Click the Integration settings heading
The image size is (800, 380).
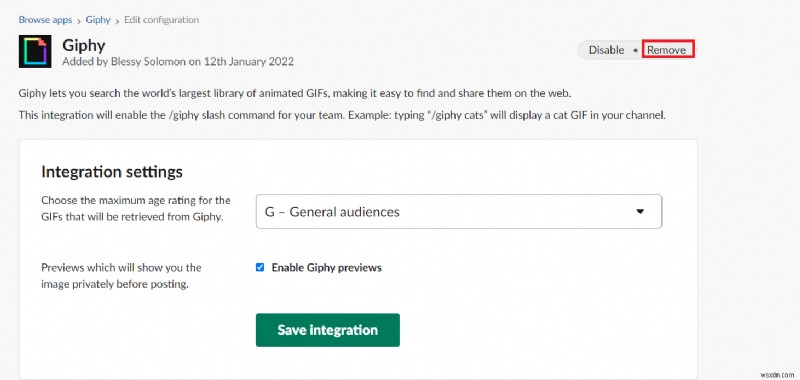pyautogui.click(x=112, y=172)
